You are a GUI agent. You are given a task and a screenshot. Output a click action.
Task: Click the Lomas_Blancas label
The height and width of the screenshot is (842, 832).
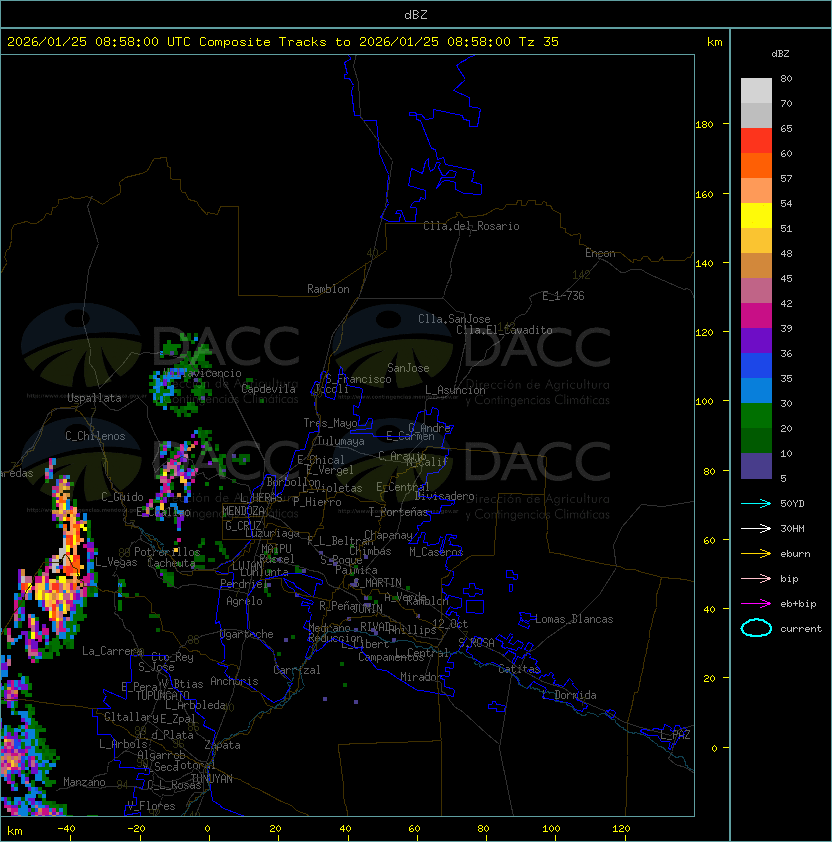[x=574, y=619]
